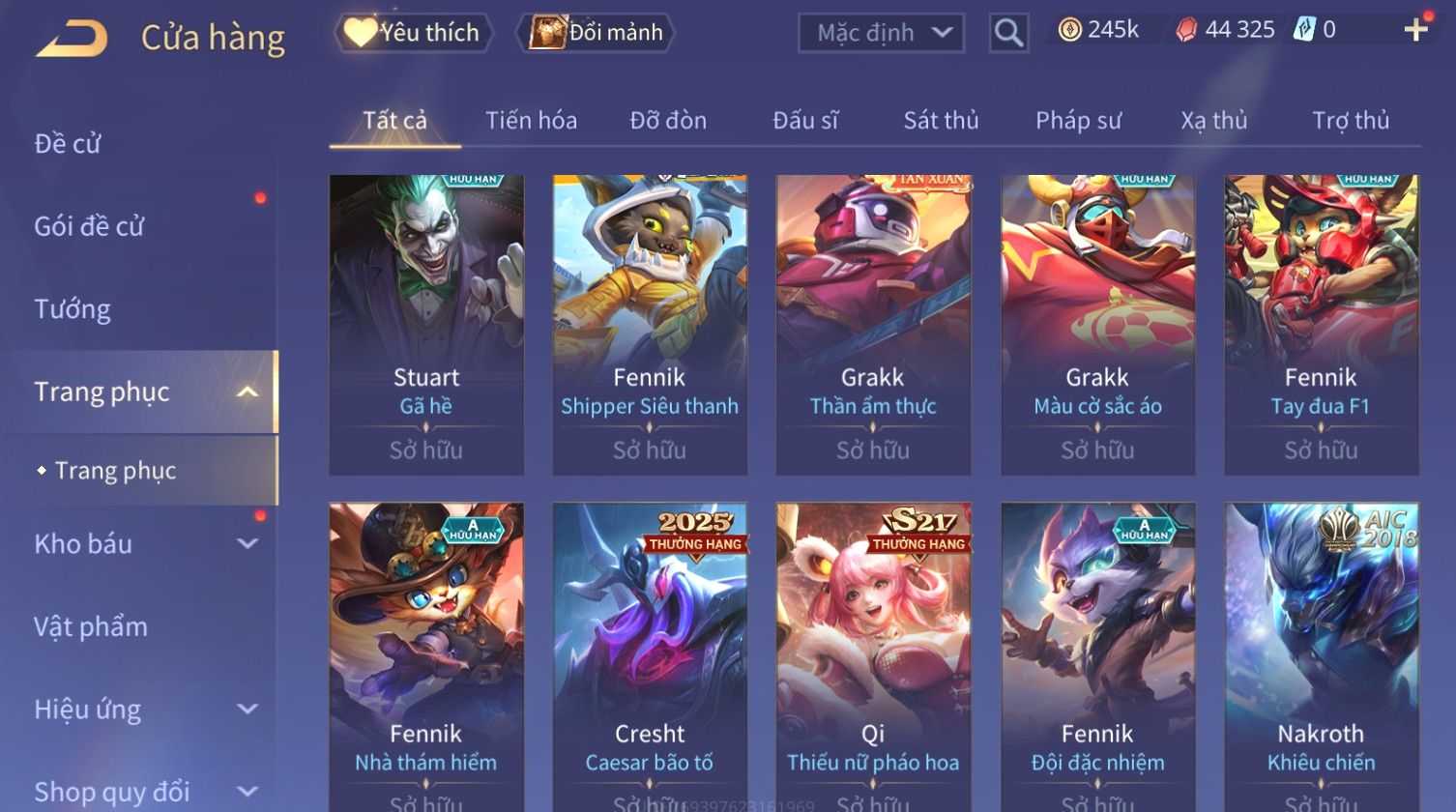Open Nakroth Khiêu chiến skin card
The image size is (1456, 812).
point(1322,656)
